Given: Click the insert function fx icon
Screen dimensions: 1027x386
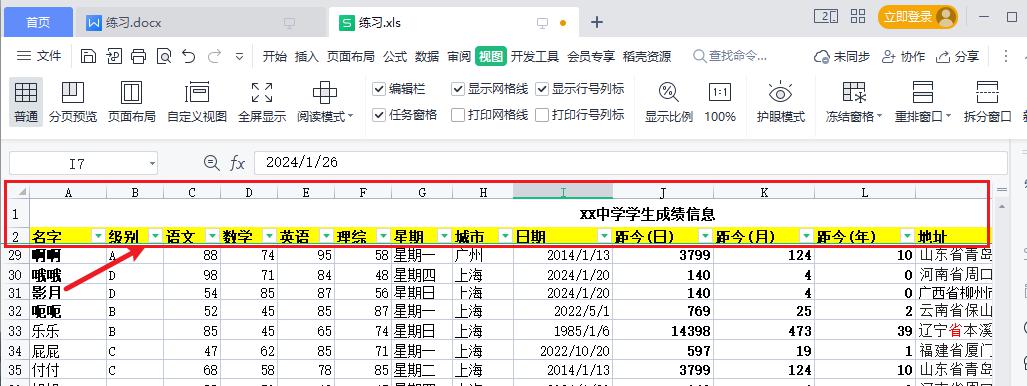Looking at the screenshot, I should [237, 163].
